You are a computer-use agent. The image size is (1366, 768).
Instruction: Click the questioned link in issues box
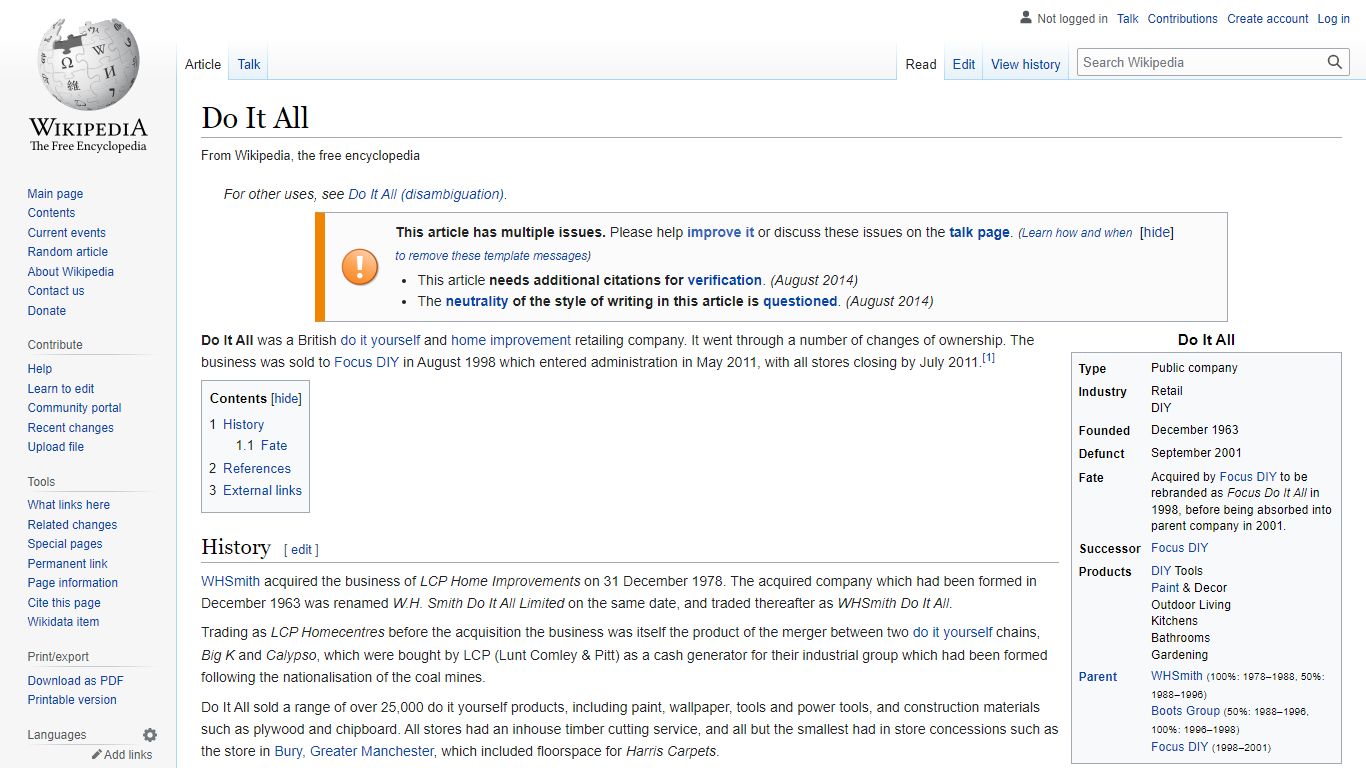pos(800,301)
